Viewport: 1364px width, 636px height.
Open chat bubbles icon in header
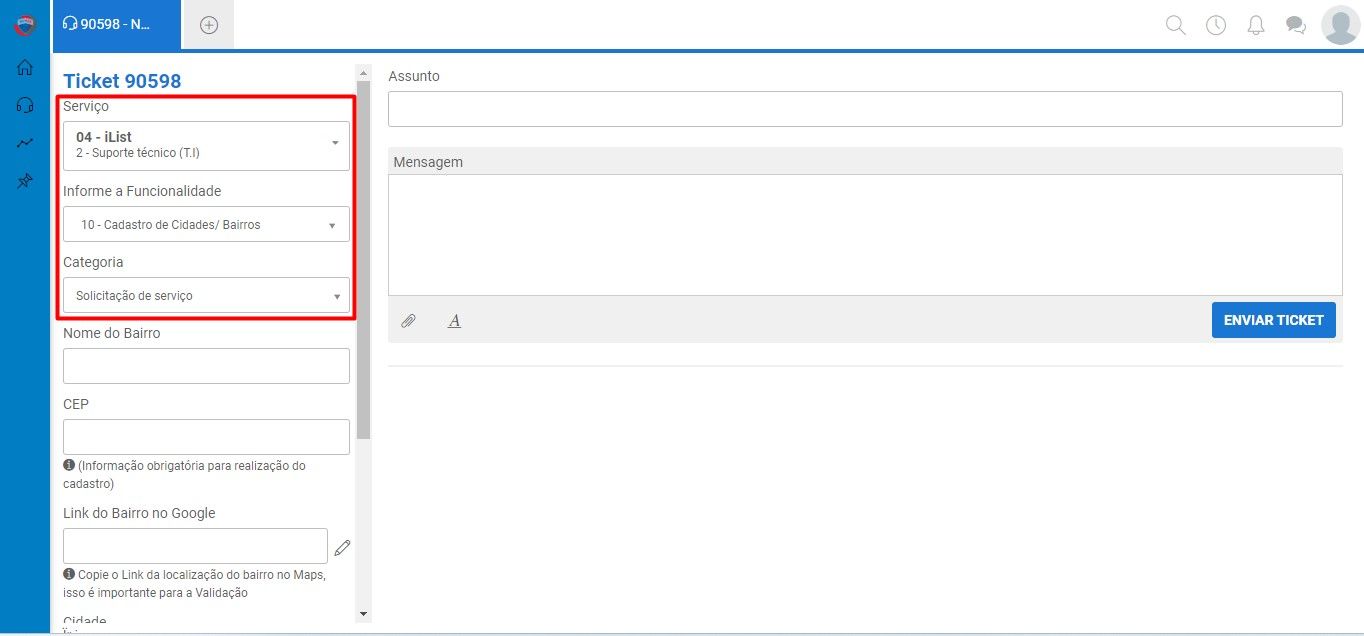click(x=1296, y=25)
